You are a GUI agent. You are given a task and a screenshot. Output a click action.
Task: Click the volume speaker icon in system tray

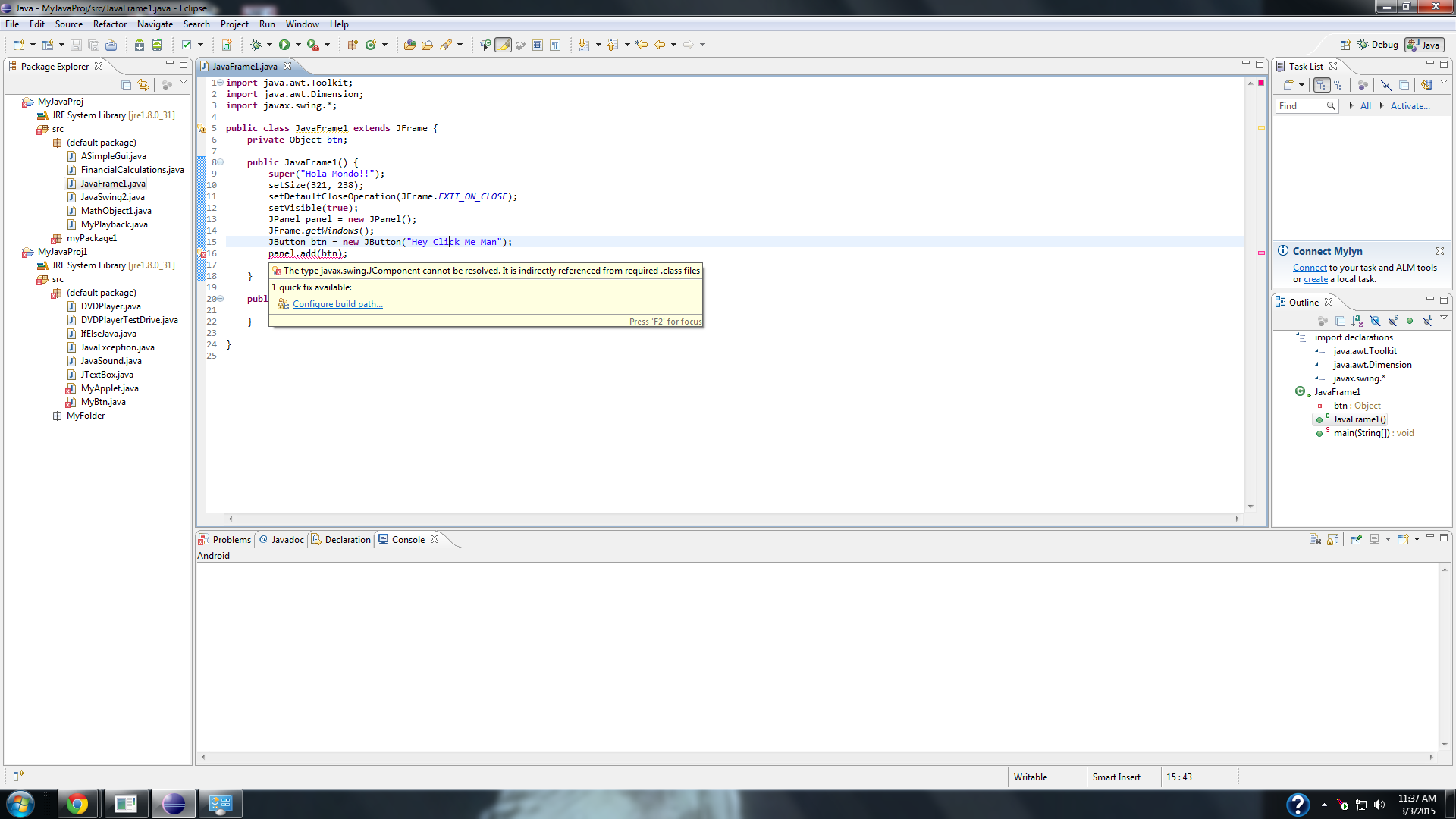(x=1379, y=805)
